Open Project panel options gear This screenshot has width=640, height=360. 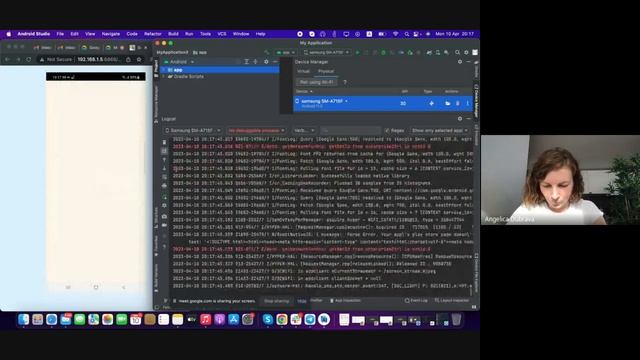(x=266, y=62)
